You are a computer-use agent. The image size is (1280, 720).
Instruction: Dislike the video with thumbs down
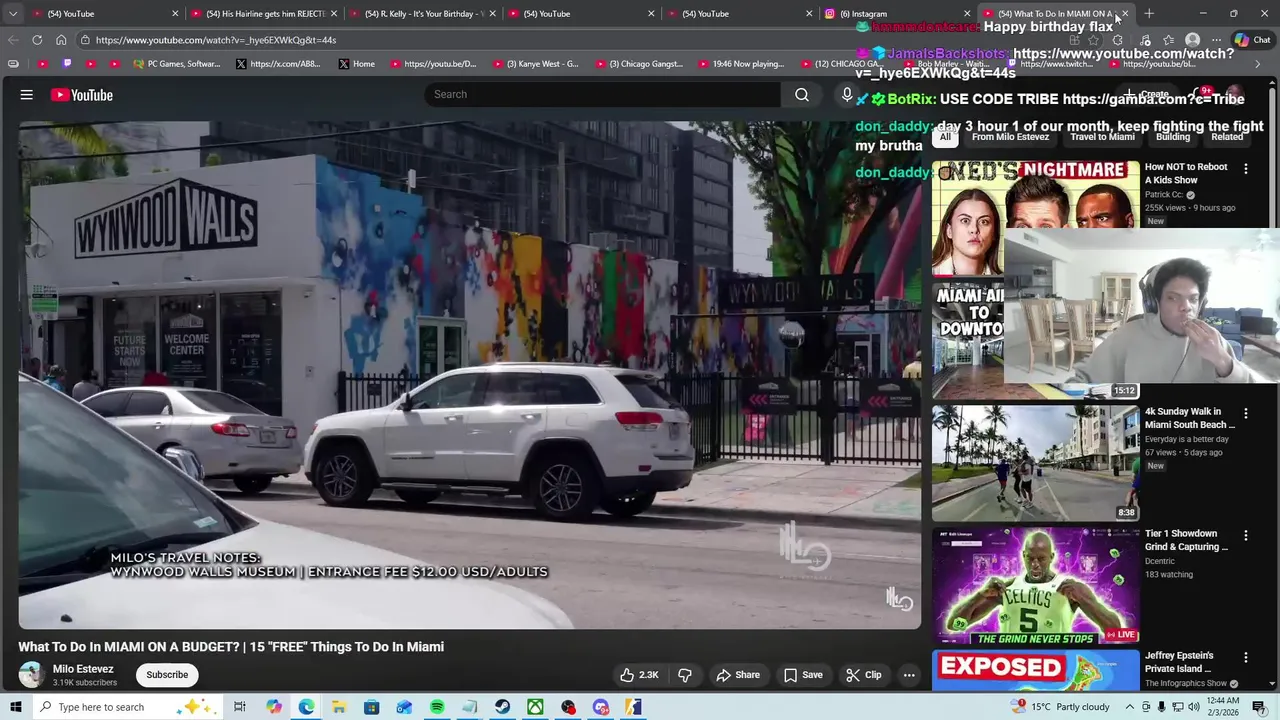(685, 675)
